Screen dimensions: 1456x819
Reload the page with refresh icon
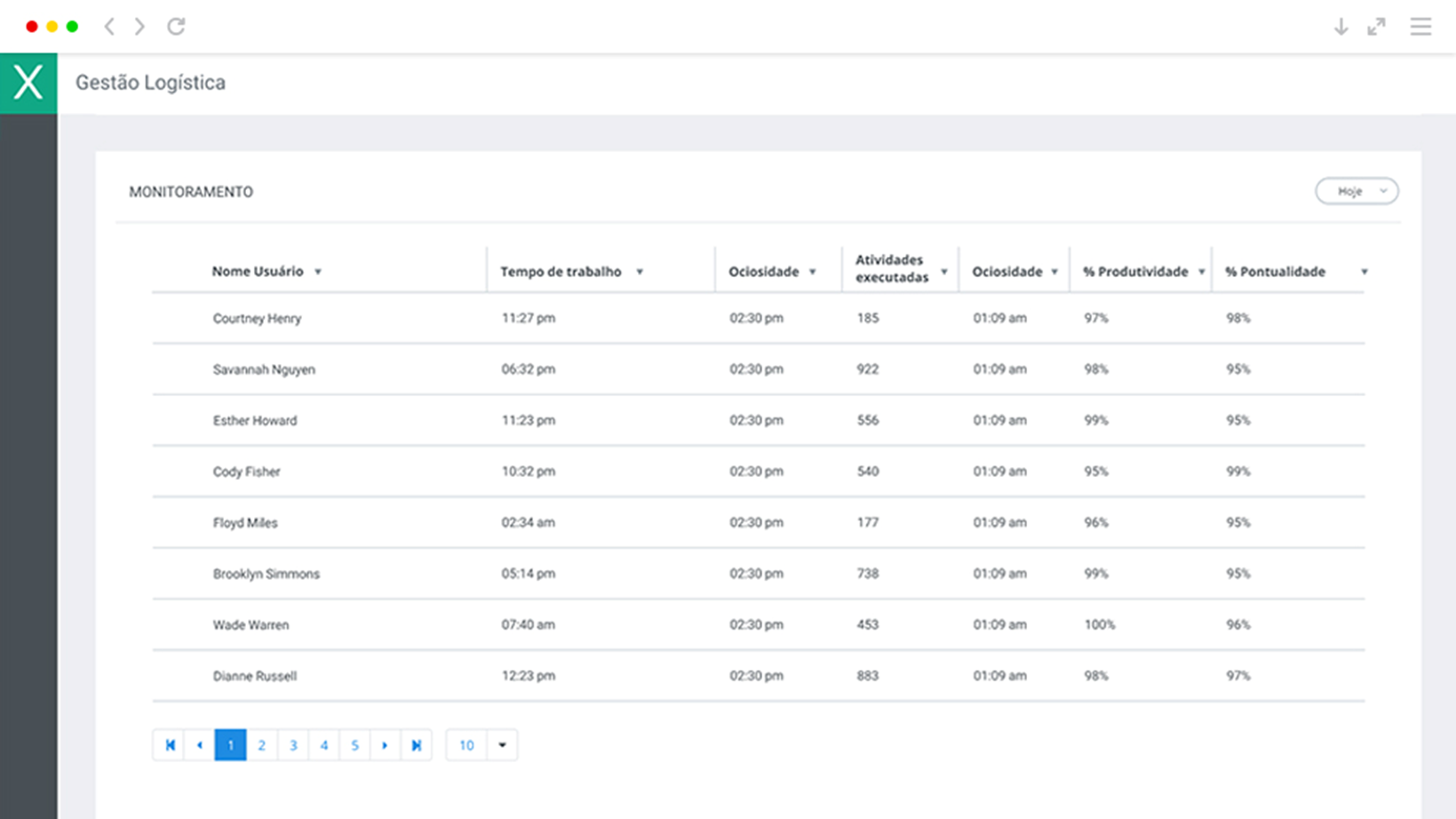point(176,27)
